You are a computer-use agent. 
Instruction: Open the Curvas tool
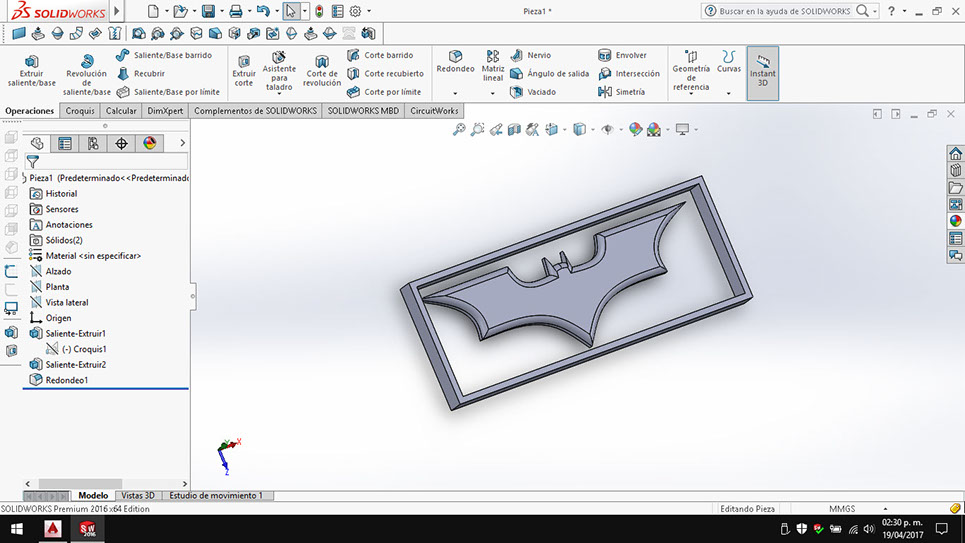(x=729, y=62)
